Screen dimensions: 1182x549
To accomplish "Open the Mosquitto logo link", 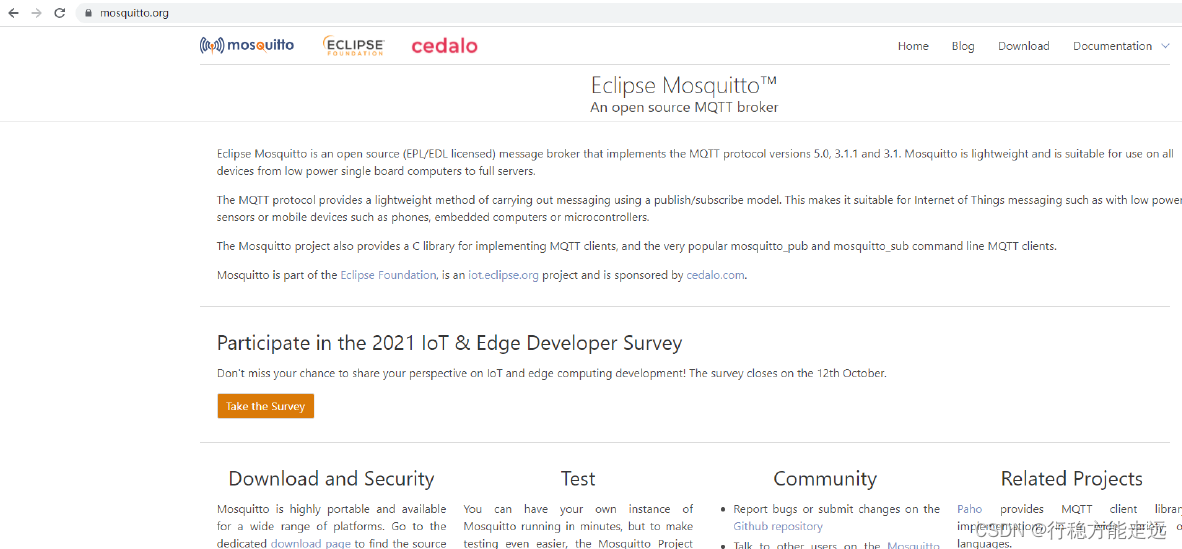I will (247, 46).
